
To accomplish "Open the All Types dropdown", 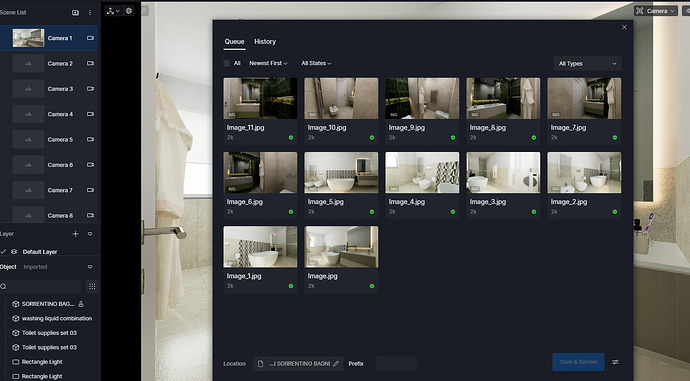I will pyautogui.click(x=587, y=63).
